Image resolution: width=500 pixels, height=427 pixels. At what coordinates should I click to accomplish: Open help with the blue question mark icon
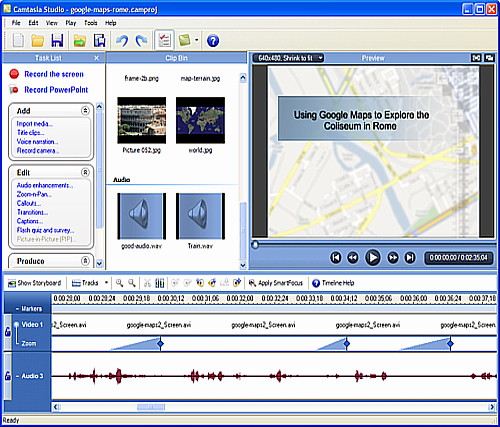213,41
